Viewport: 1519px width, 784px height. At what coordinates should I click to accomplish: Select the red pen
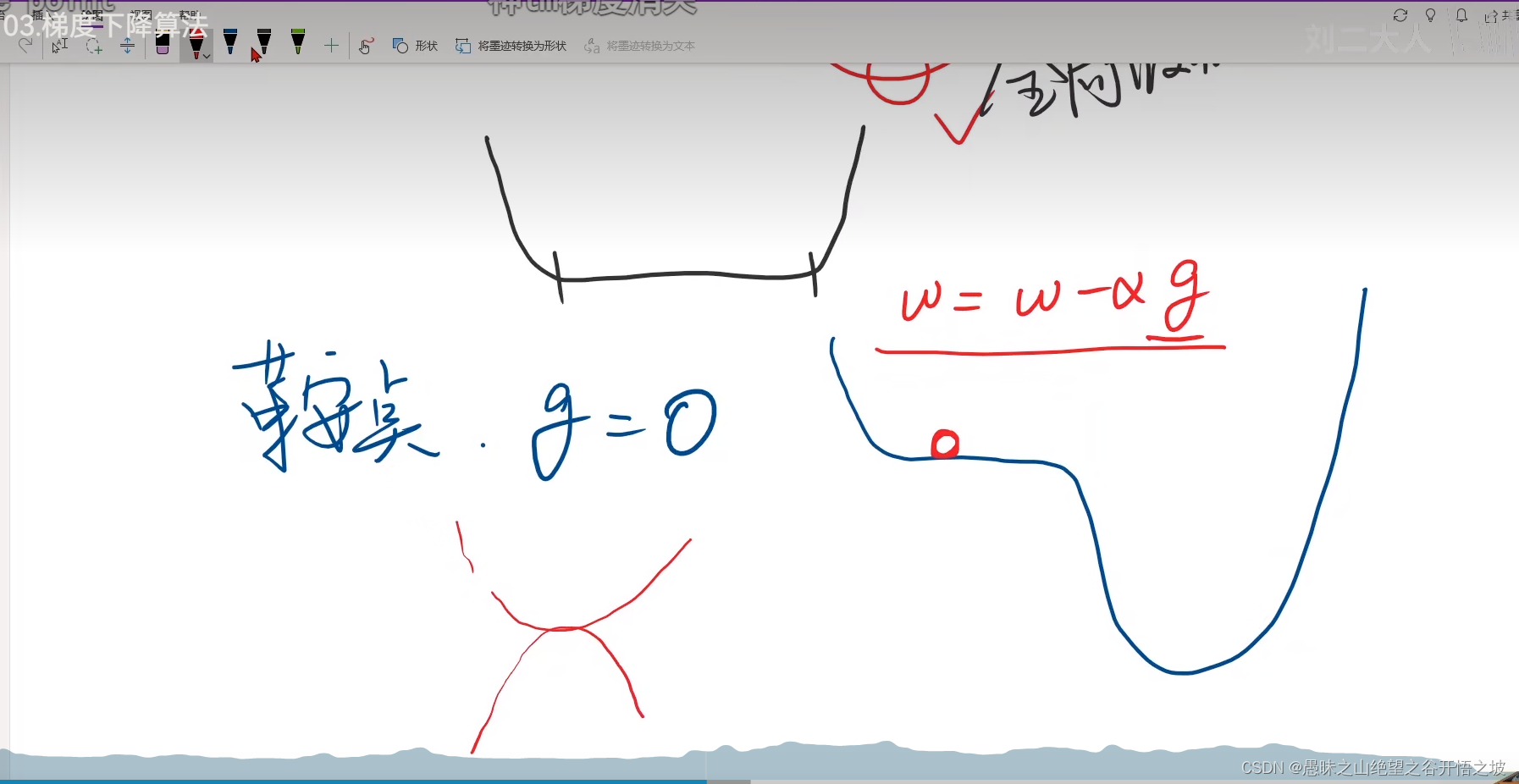[x=196, y=43]
